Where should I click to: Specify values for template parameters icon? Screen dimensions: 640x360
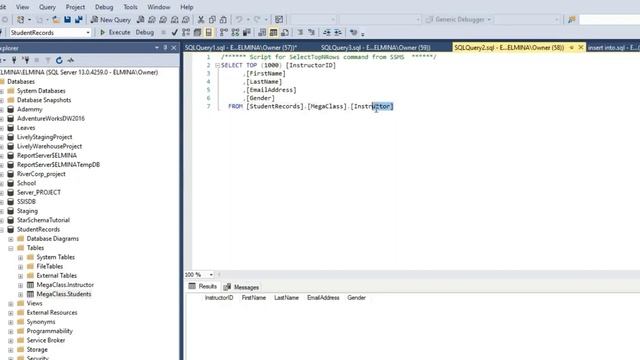coord(353,32)
